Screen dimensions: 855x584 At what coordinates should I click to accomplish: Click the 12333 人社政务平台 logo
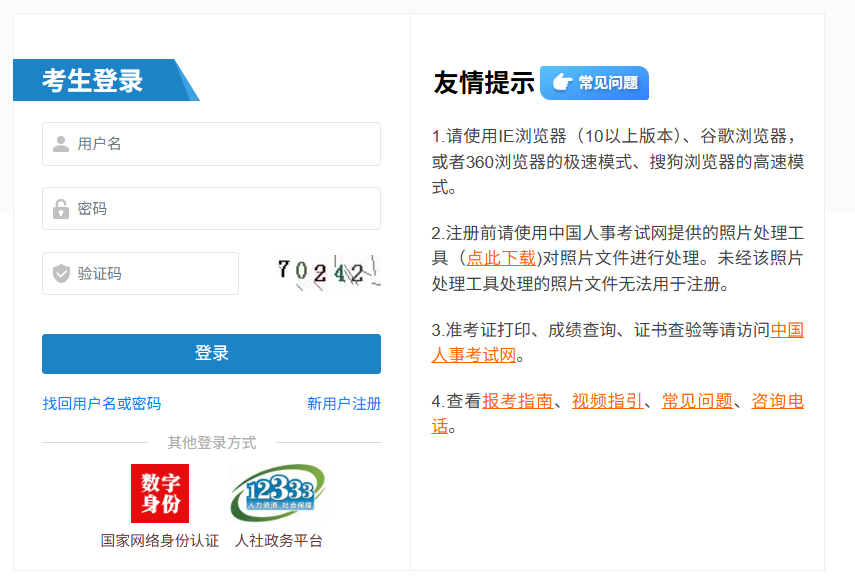[x=279, y=493]
